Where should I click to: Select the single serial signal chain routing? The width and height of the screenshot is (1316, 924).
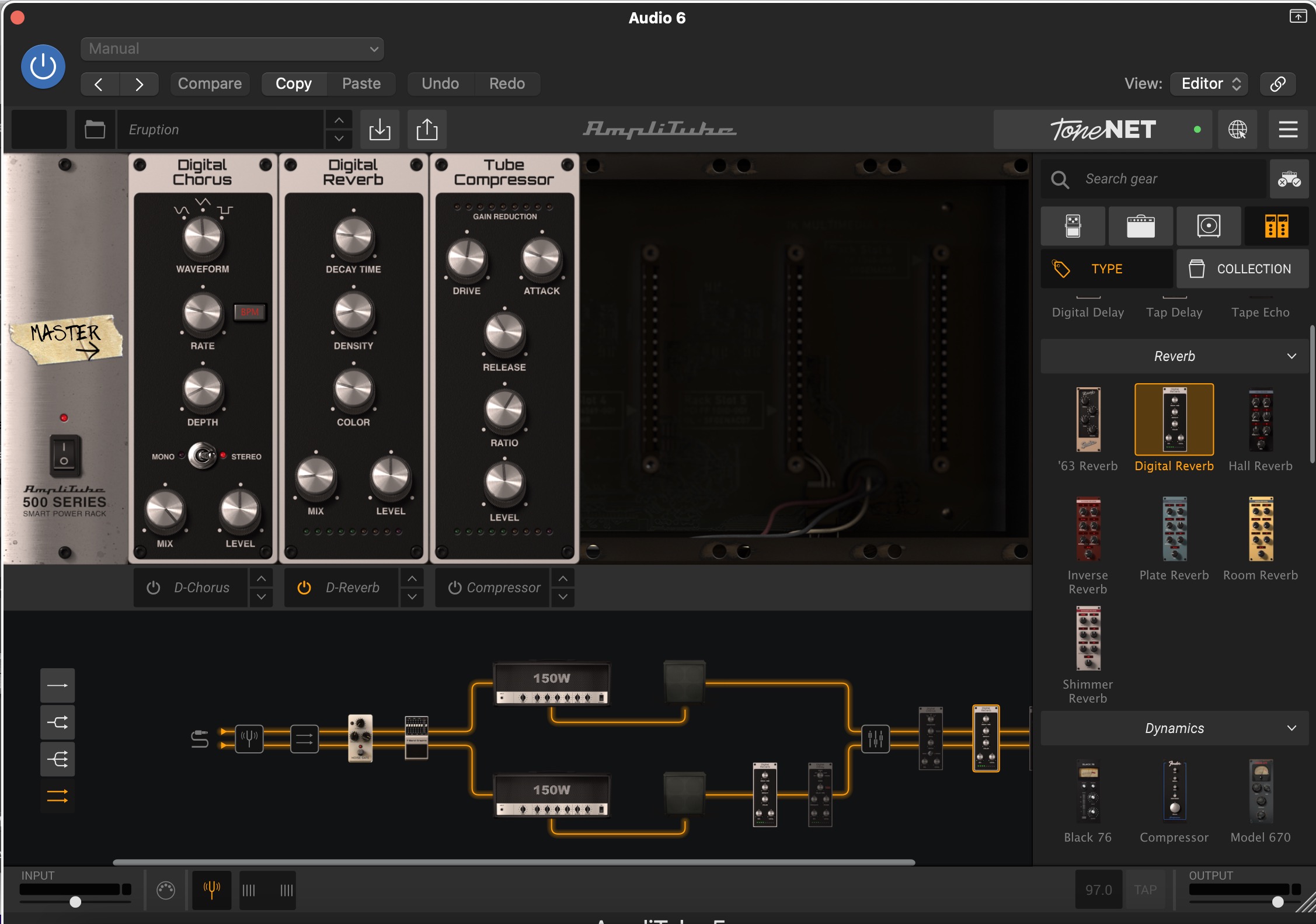(57, 685)
